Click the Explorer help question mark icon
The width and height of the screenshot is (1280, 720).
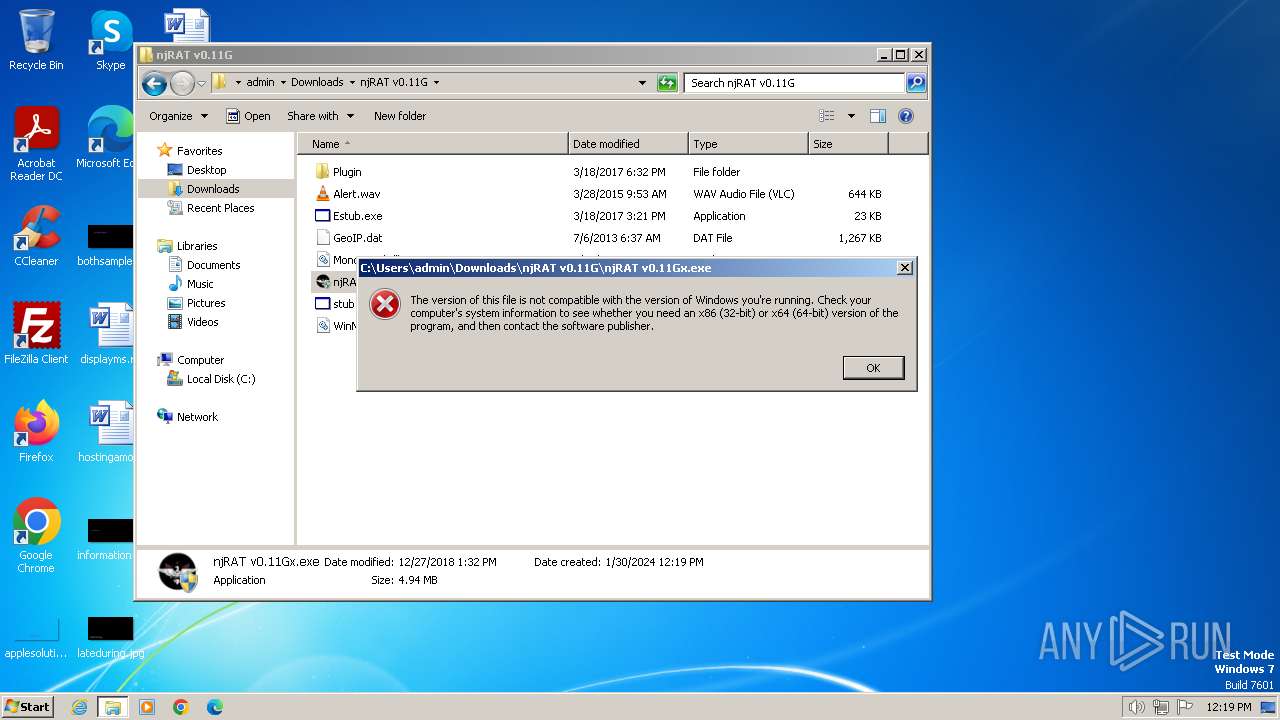pos(905,116)
